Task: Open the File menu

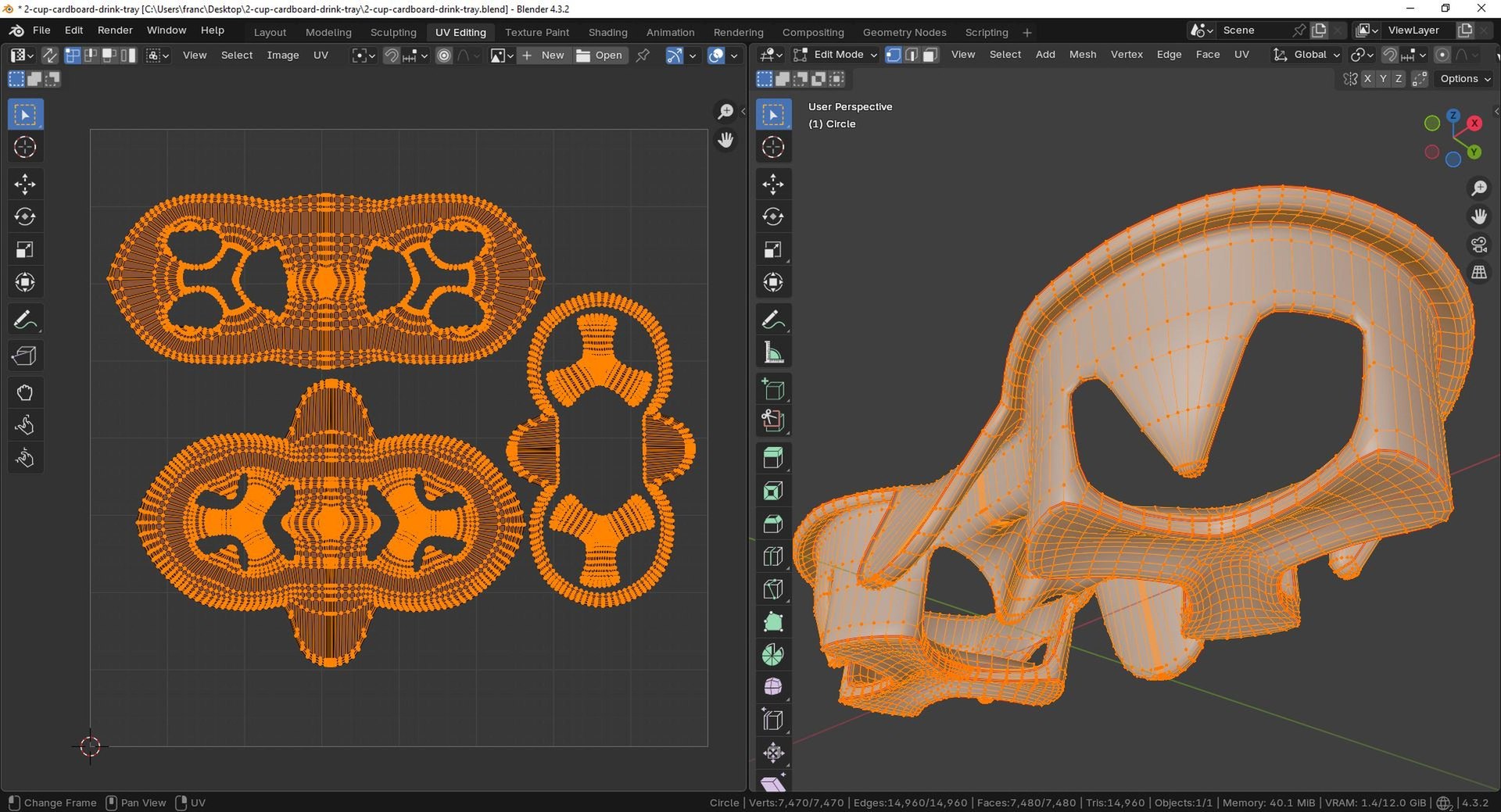Action: pyautogui.click(x=41, y=30)
